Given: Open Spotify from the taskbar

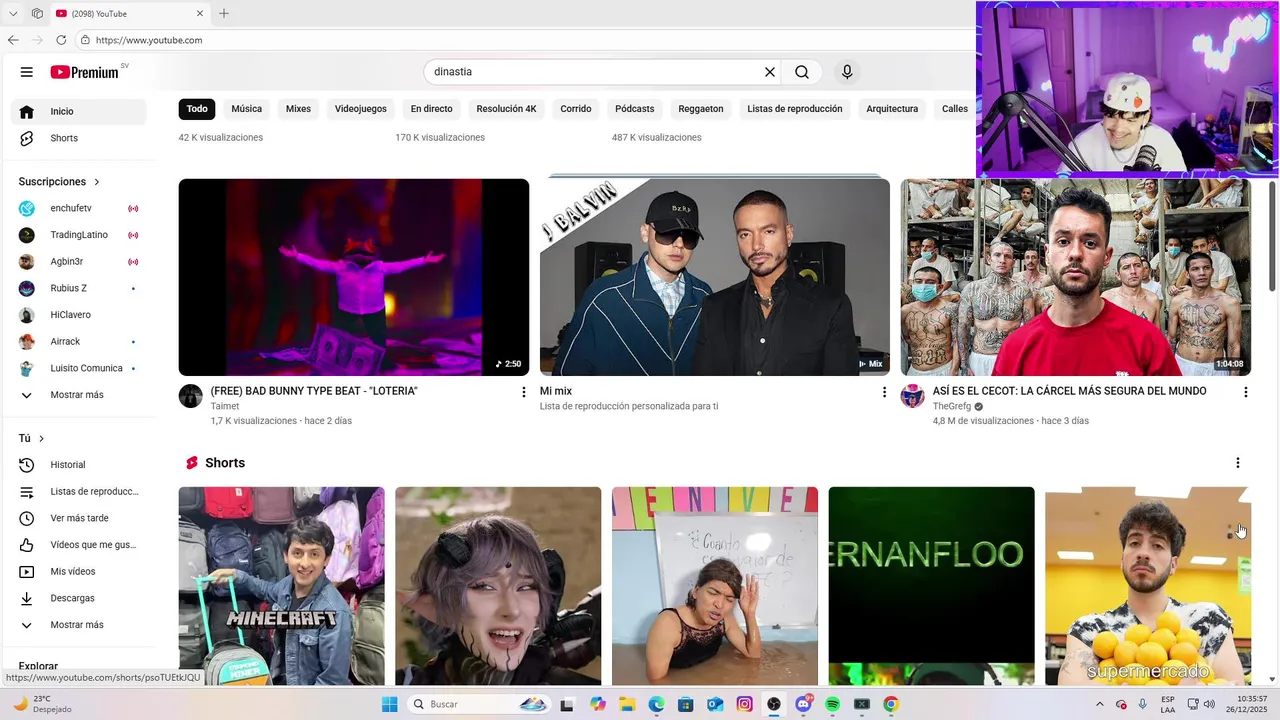Looking at the screenshot, I should point(832,704).
